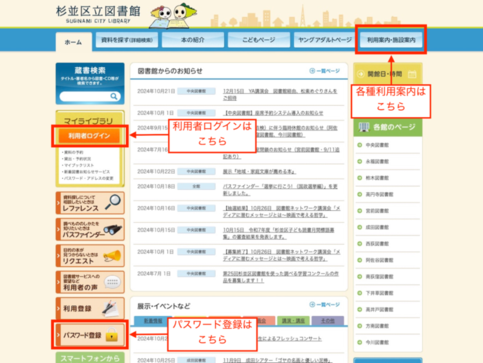
Task: Open the 資料を探す navigation tab
Action: (127, 40)
